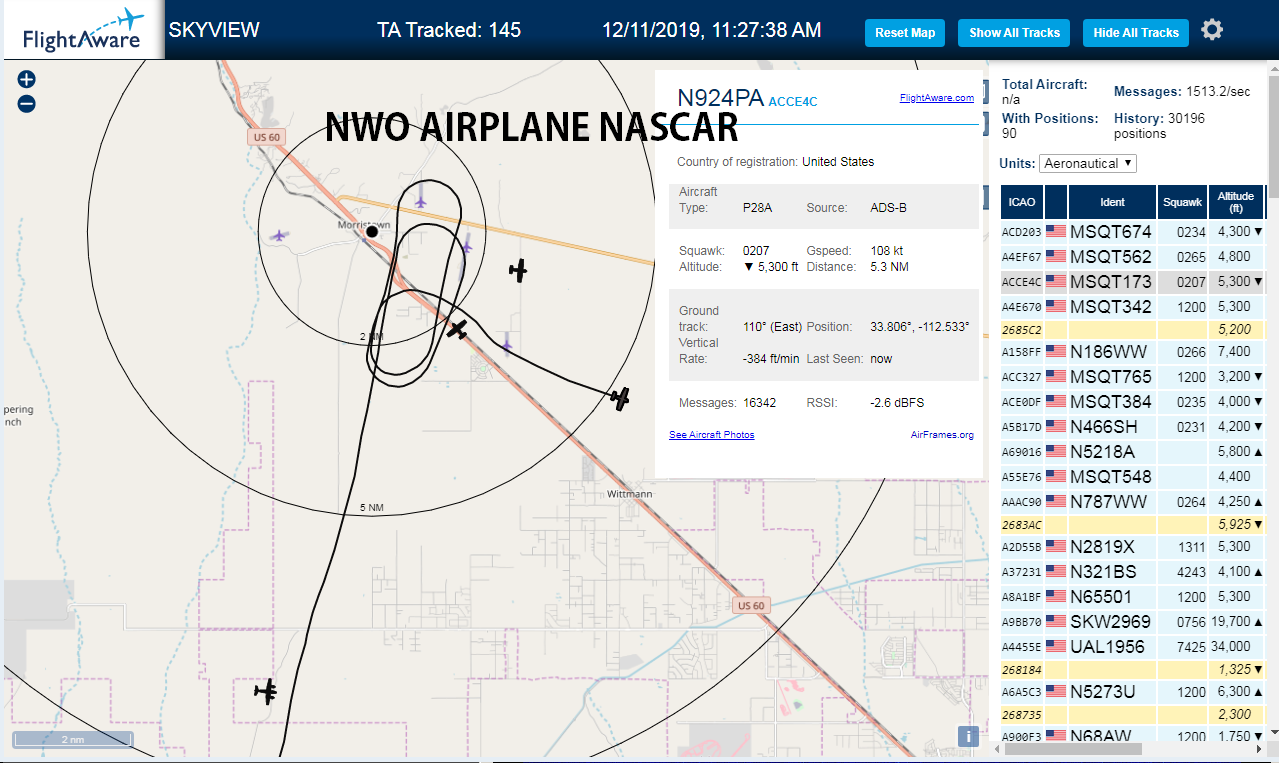The image size is (1279, 763).
Task: Select the 268735 row
Action: [1133, 715]
